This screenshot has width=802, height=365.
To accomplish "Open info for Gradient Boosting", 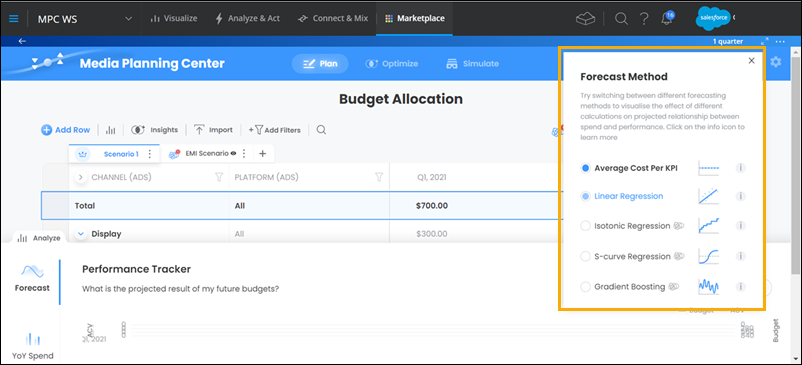I will (741, 287).
